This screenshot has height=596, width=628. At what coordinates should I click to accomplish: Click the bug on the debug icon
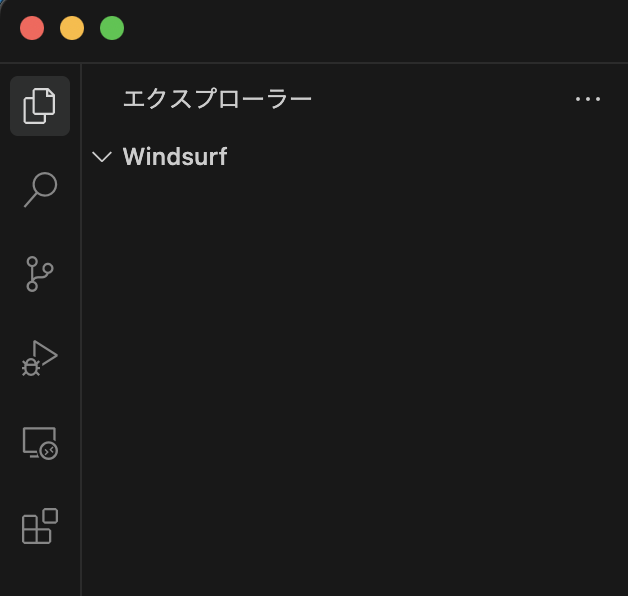point(31,367)
